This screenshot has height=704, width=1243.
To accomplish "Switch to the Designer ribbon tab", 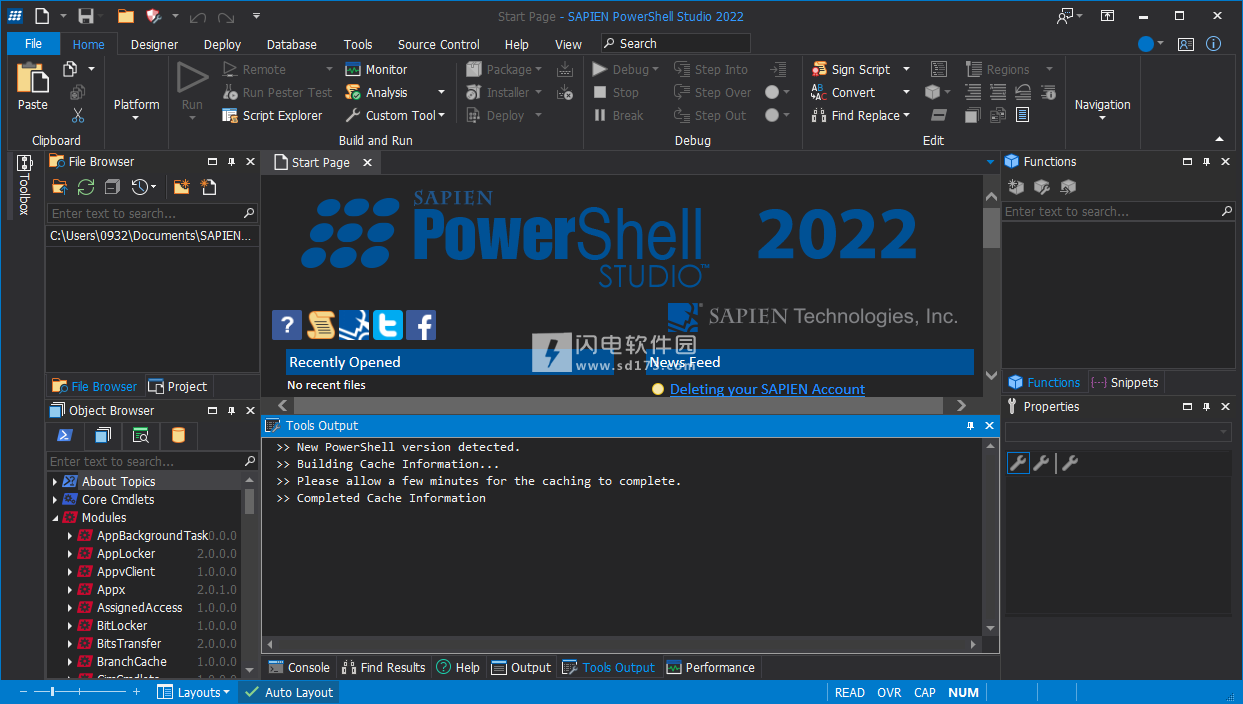I will pyautogui.click(x=154, y=44).
